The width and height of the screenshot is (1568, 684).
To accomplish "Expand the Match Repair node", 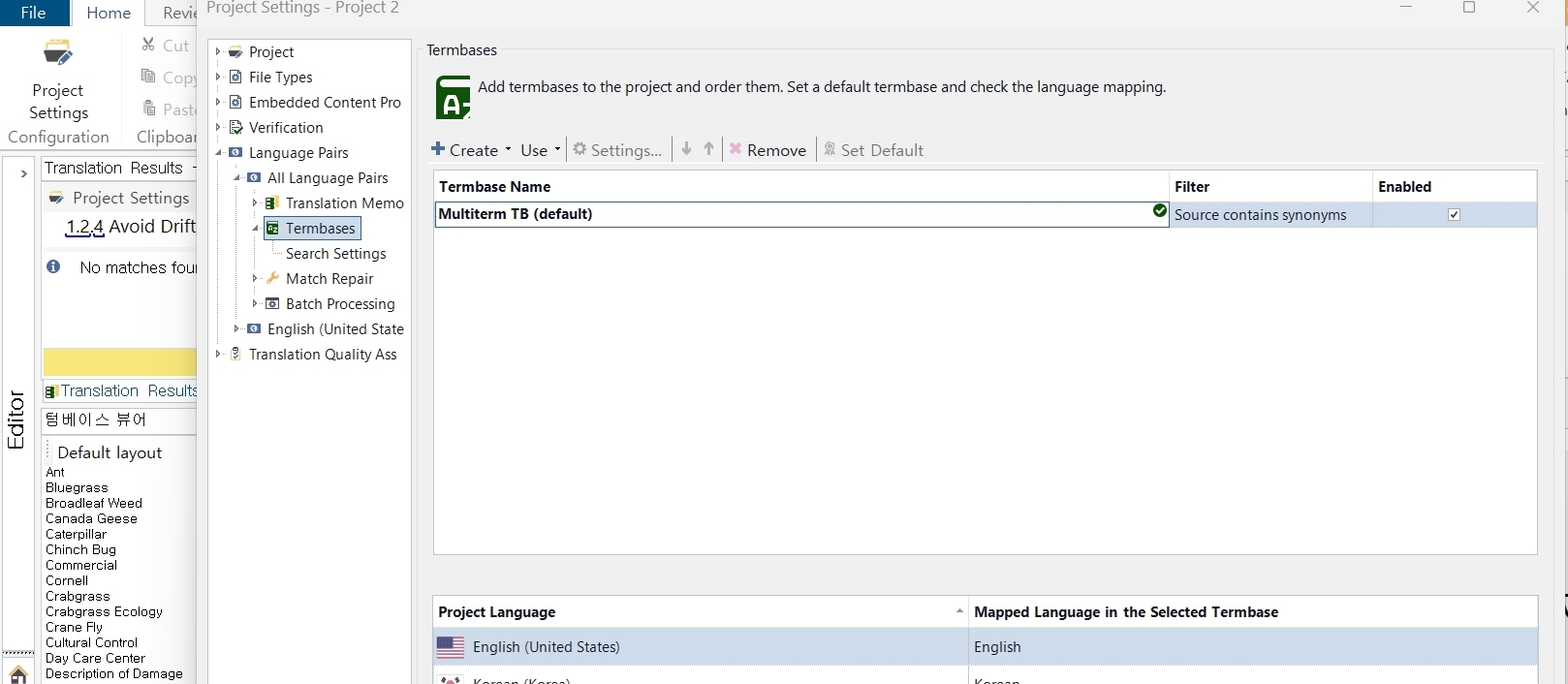I will (x=255, y=279).
